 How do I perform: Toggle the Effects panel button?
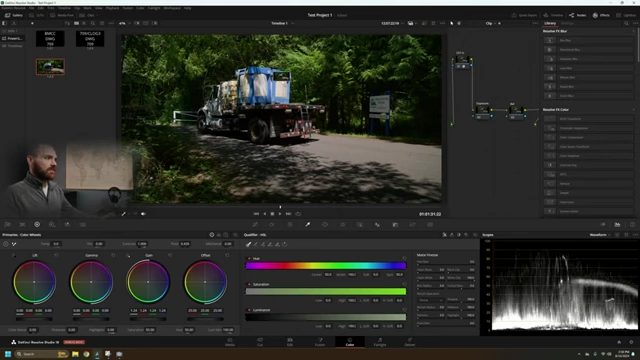[601, 15]
